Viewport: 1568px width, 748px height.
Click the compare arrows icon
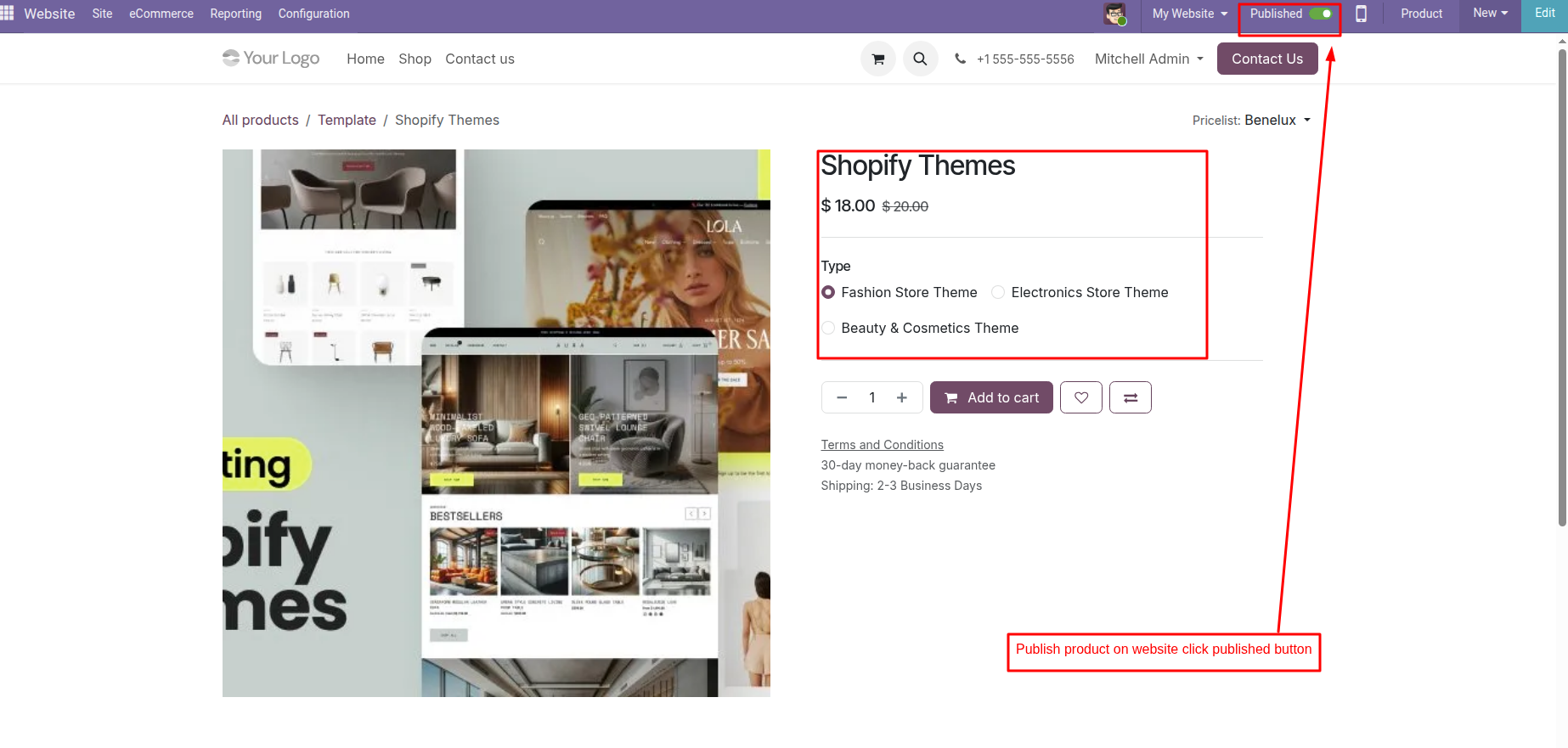click(x=1131, y=397)
